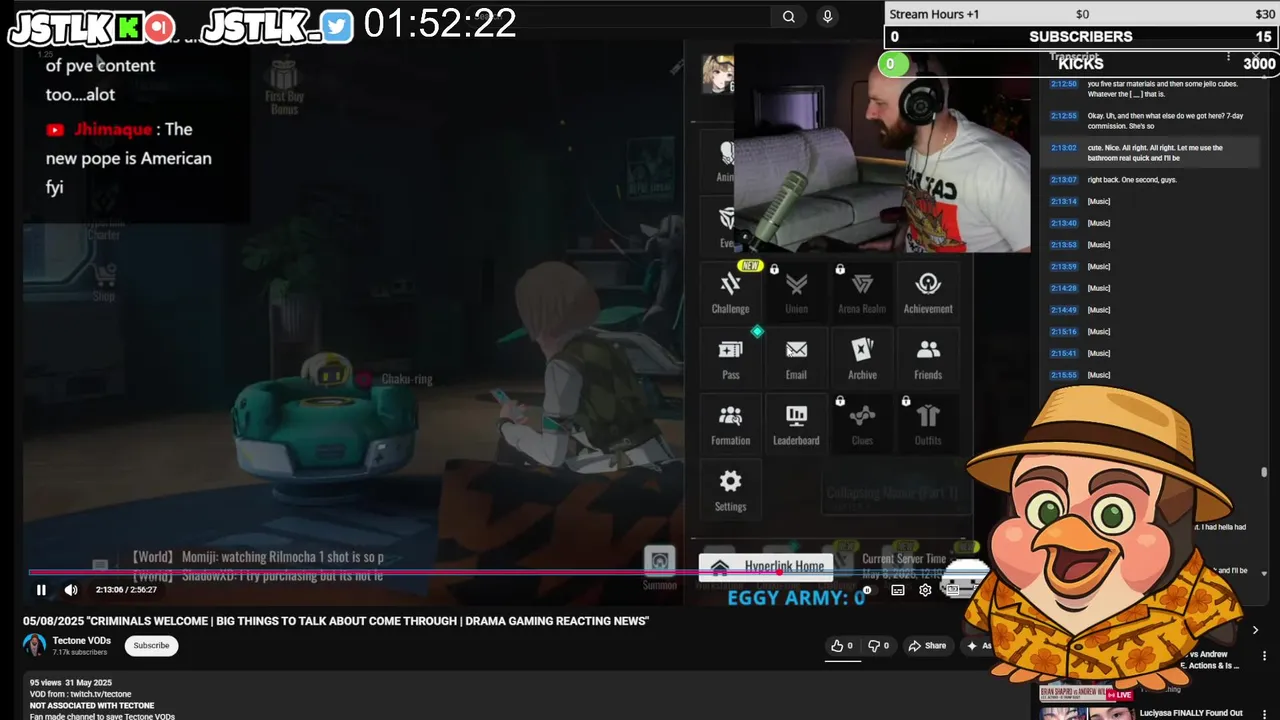Jump to transcript timestamp 2:13:53

pos(1063,245)
